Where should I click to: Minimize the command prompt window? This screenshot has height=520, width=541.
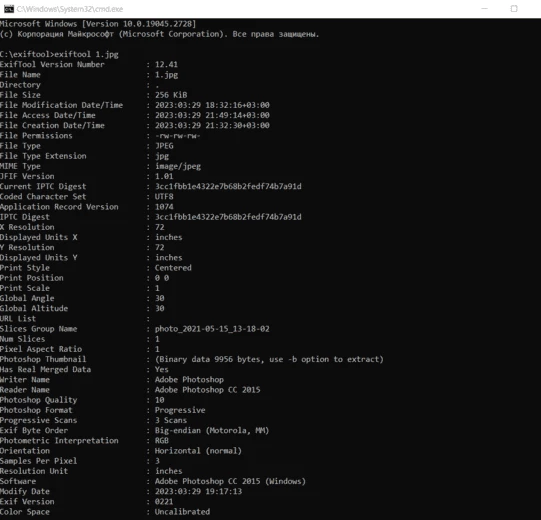tap(484, 9)
